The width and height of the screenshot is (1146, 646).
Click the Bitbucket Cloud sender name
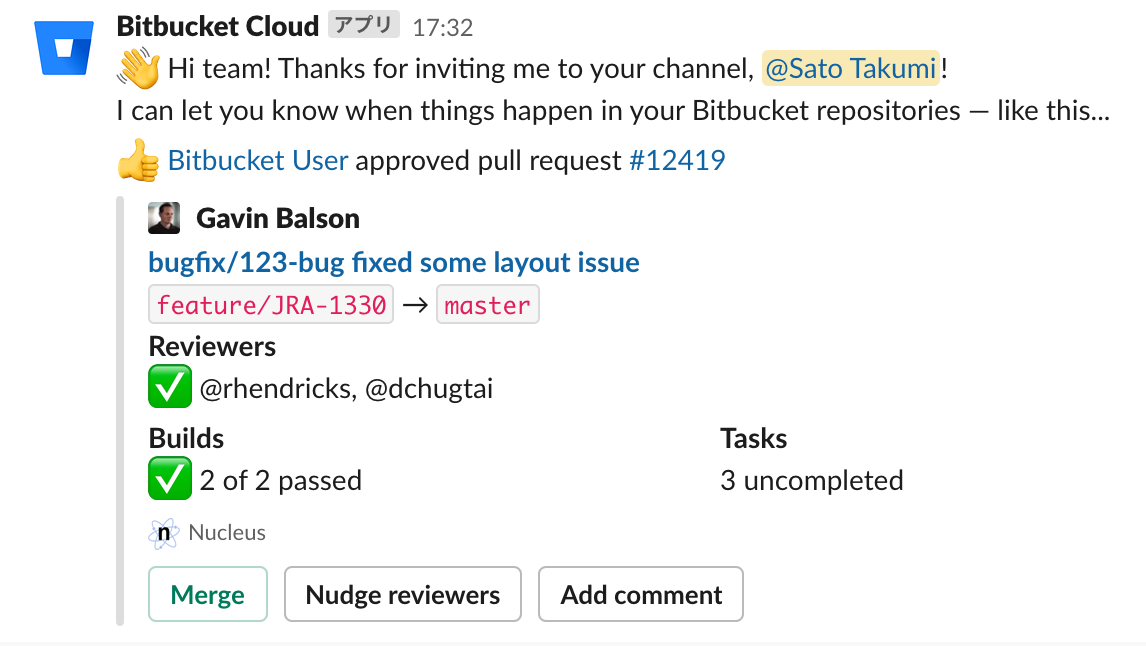[218, 26]
